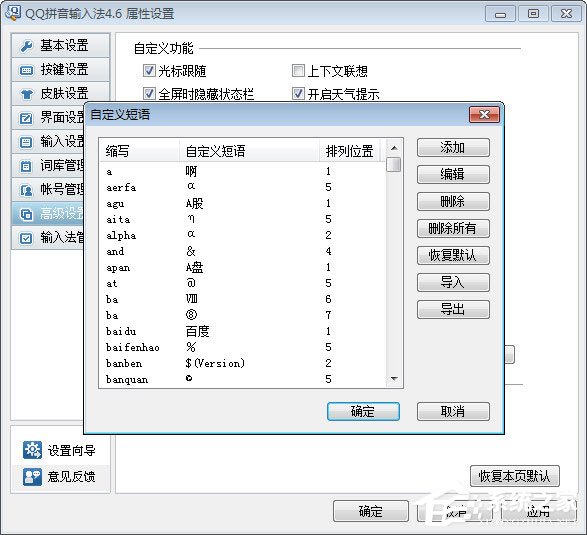Click the icon beside 词库管理
This screenshot has width=587, height=535.
[26, 166]
